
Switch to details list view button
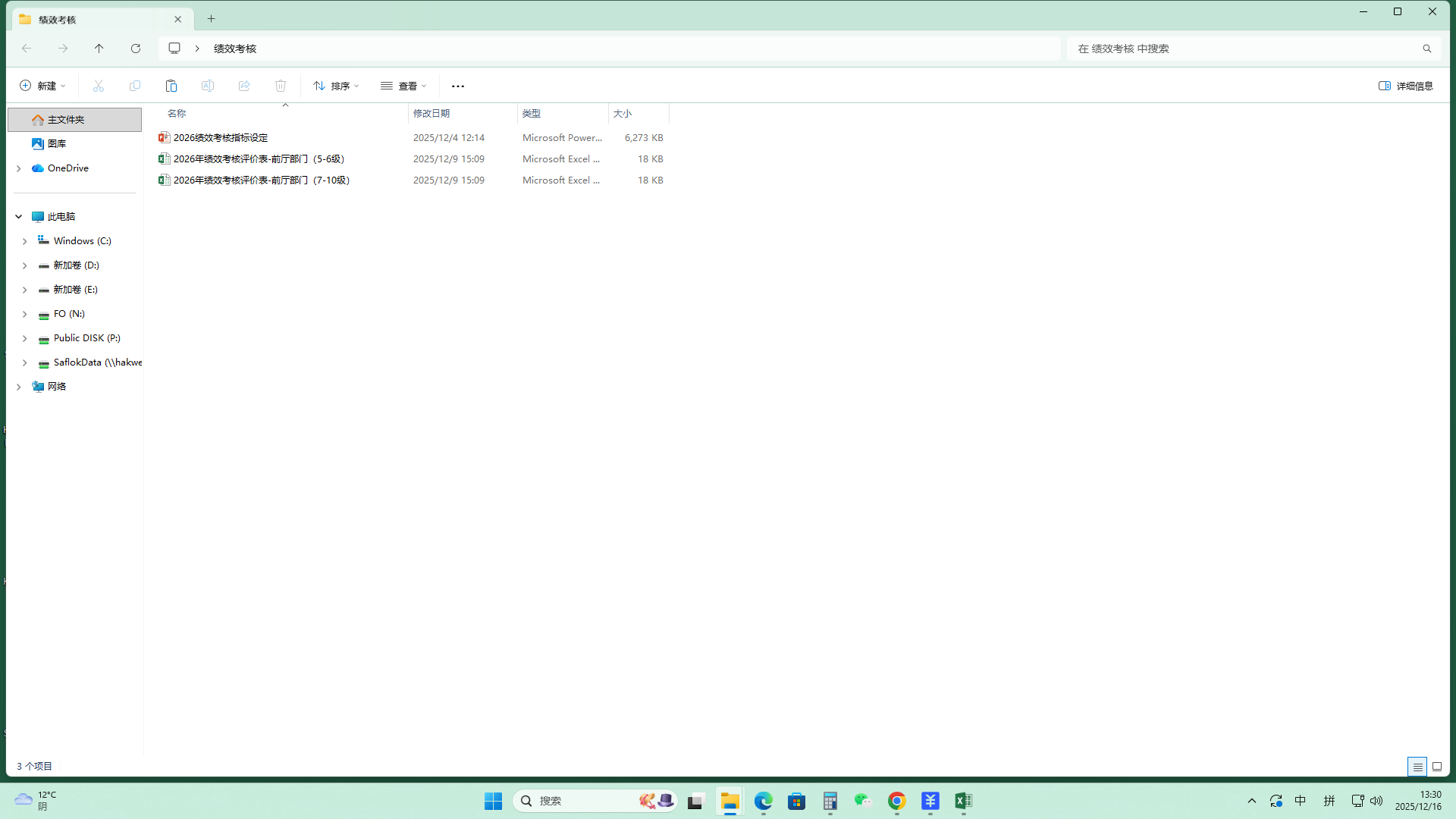click(1417, 767)
